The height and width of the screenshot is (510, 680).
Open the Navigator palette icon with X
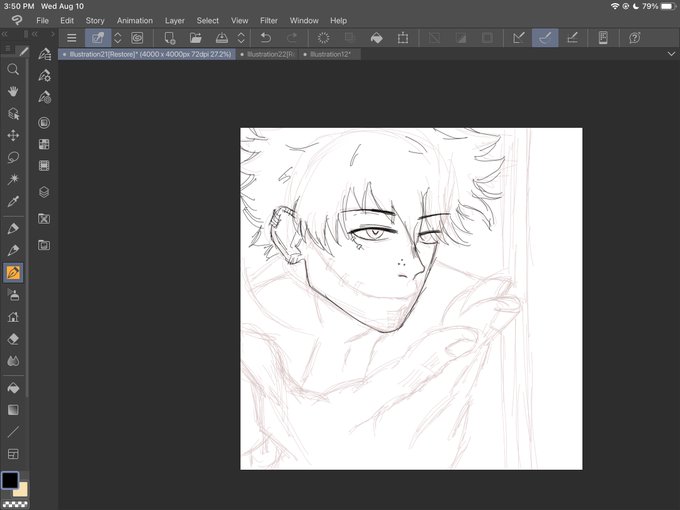pyautogui.click(x=44, y=219)
